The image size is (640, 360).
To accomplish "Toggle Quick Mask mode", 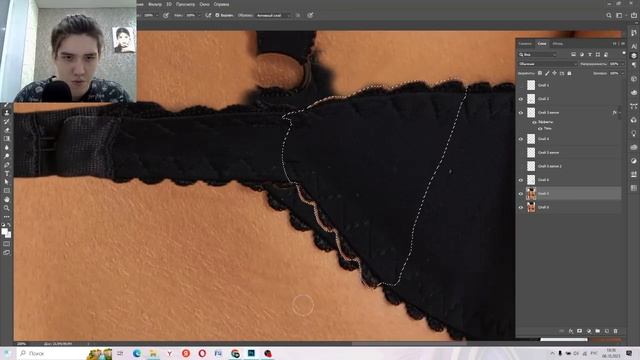I will 7,244.
